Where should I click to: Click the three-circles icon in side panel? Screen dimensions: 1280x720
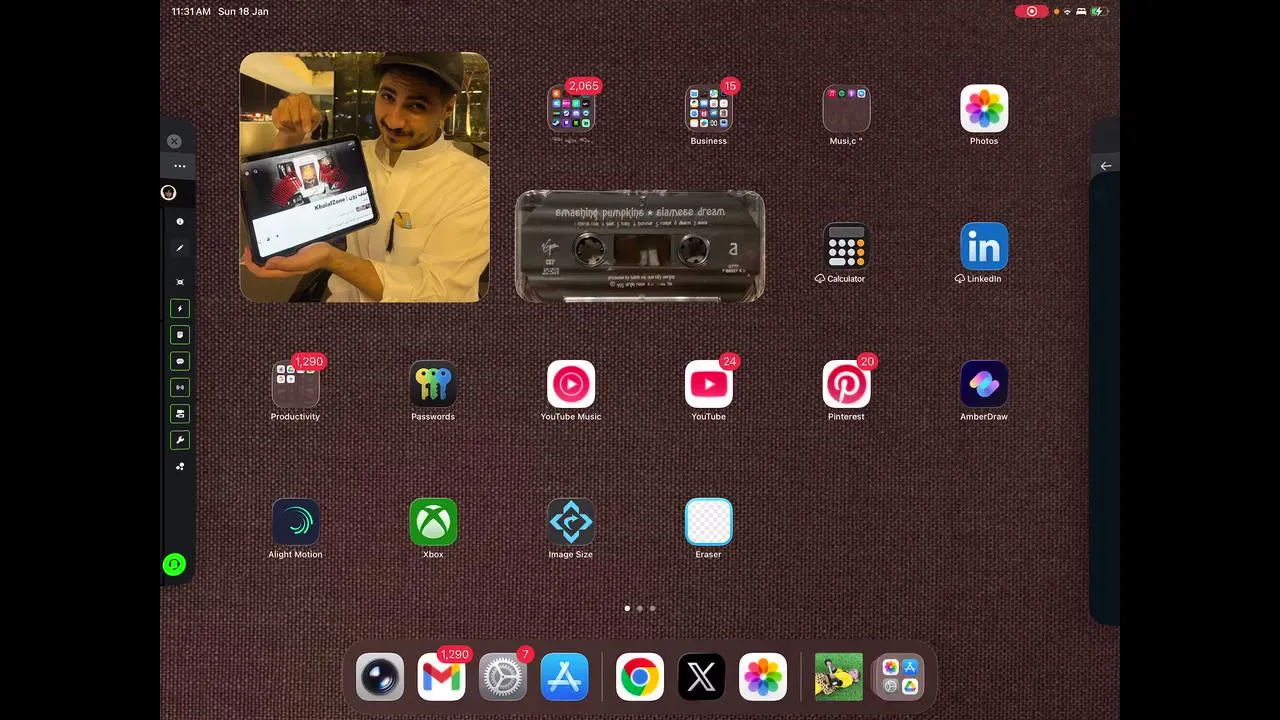180,466
